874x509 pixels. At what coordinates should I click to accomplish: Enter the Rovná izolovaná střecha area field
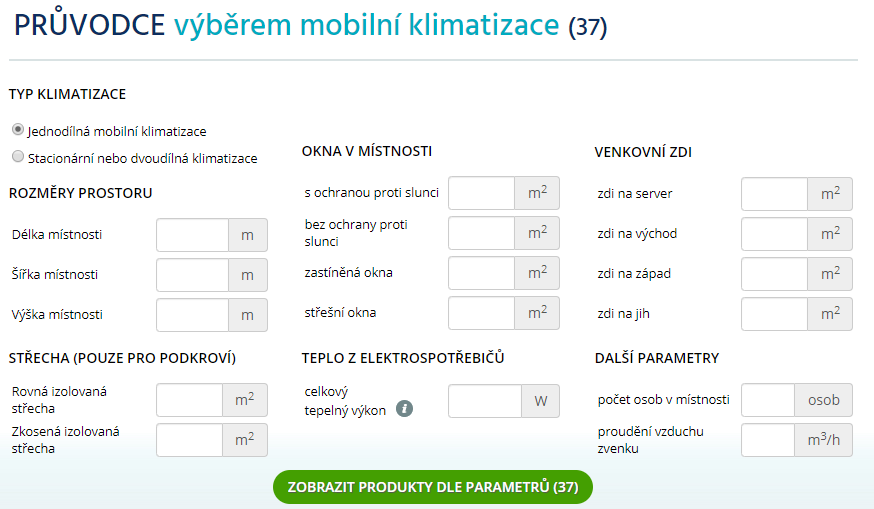pos(190,400)
